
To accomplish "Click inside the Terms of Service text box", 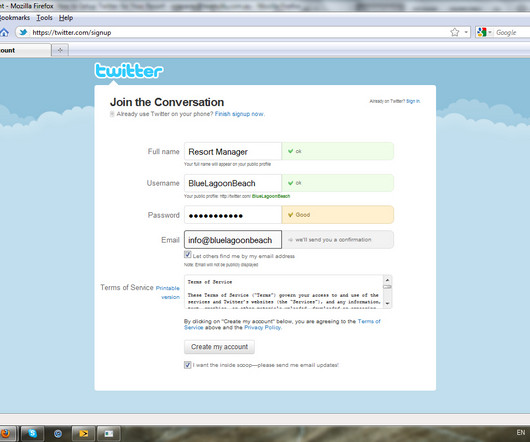I will point(284,292).
